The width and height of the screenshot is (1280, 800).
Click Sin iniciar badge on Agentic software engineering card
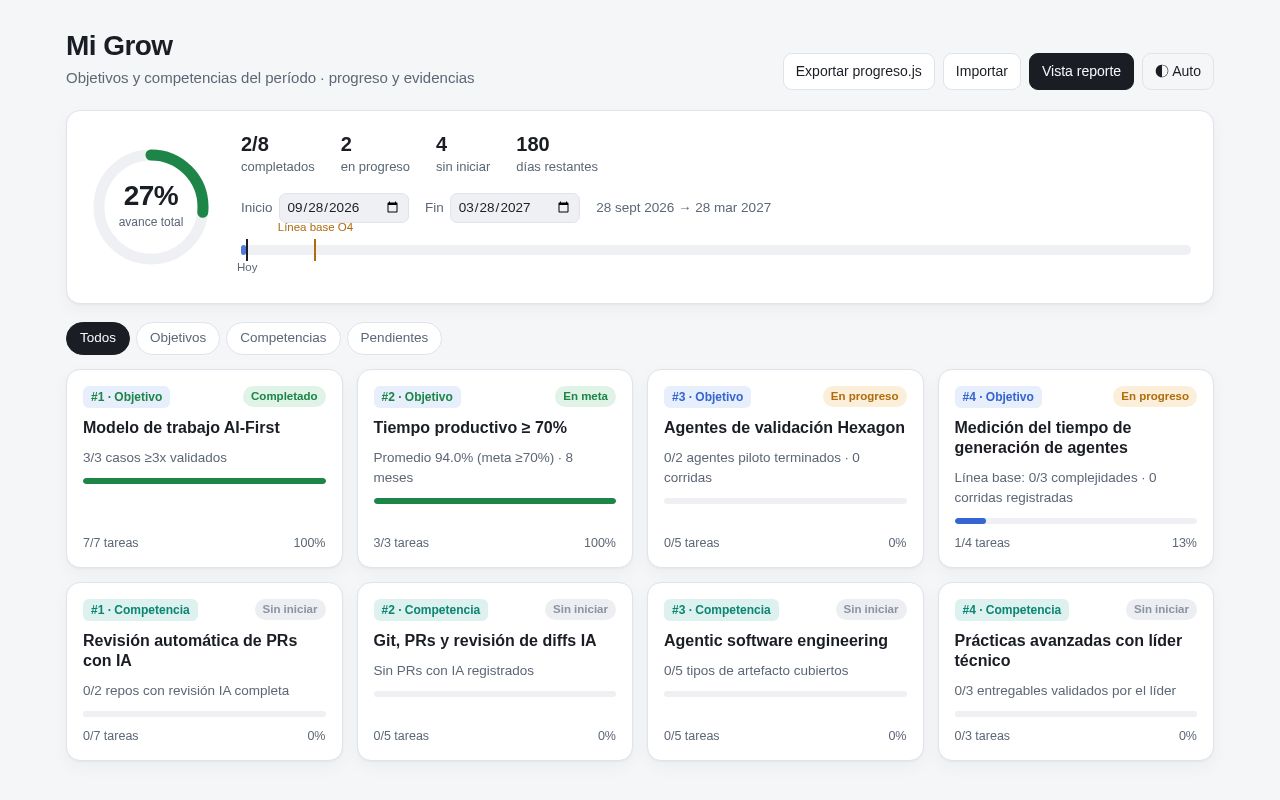click(x=871, y=609)
